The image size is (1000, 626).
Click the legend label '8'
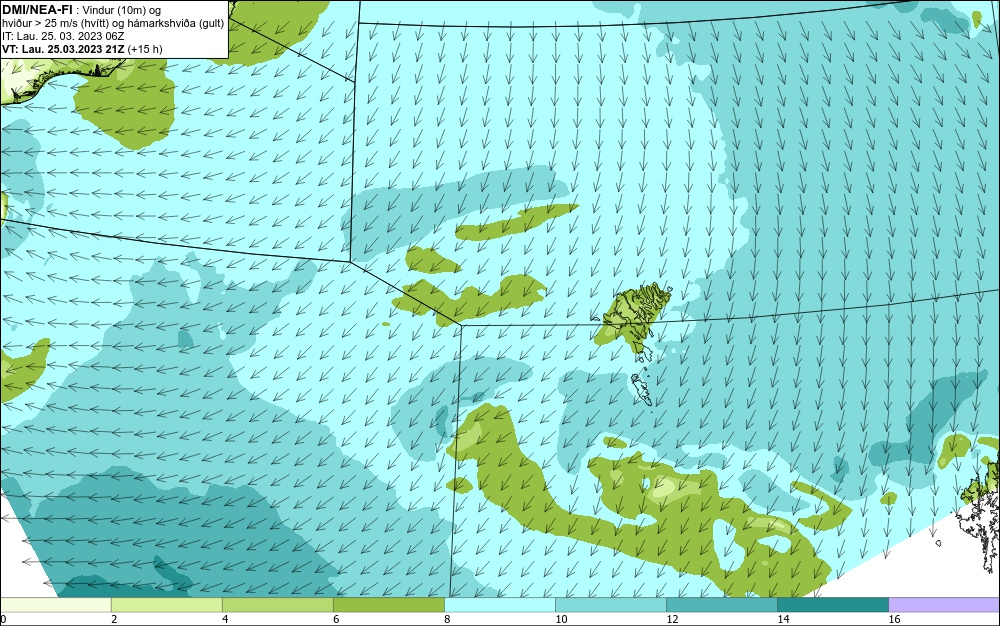pos(447,619)
